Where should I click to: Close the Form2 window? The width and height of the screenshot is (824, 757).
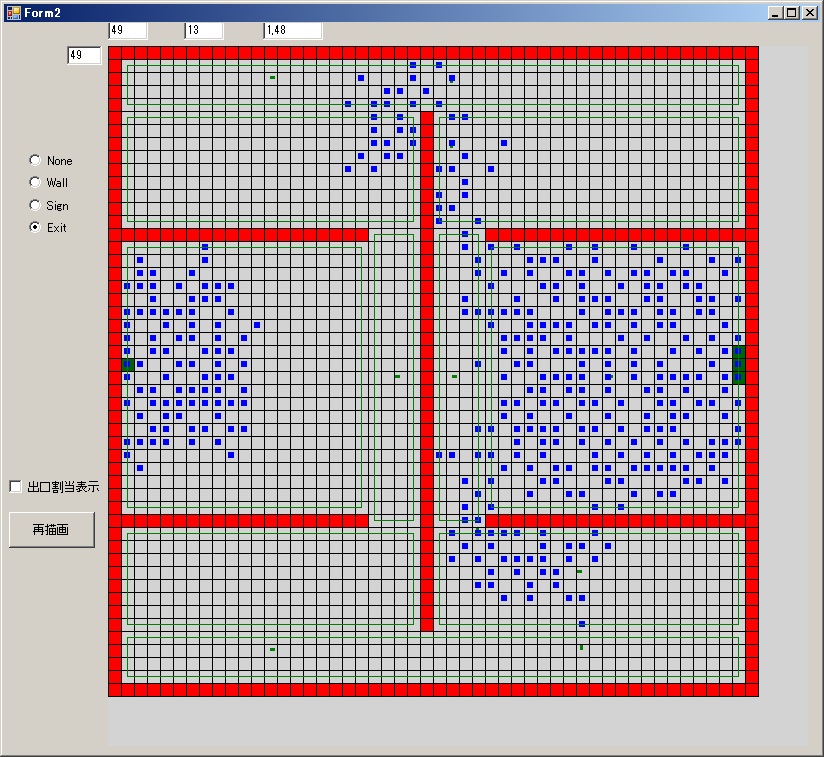tap(808, 12)
